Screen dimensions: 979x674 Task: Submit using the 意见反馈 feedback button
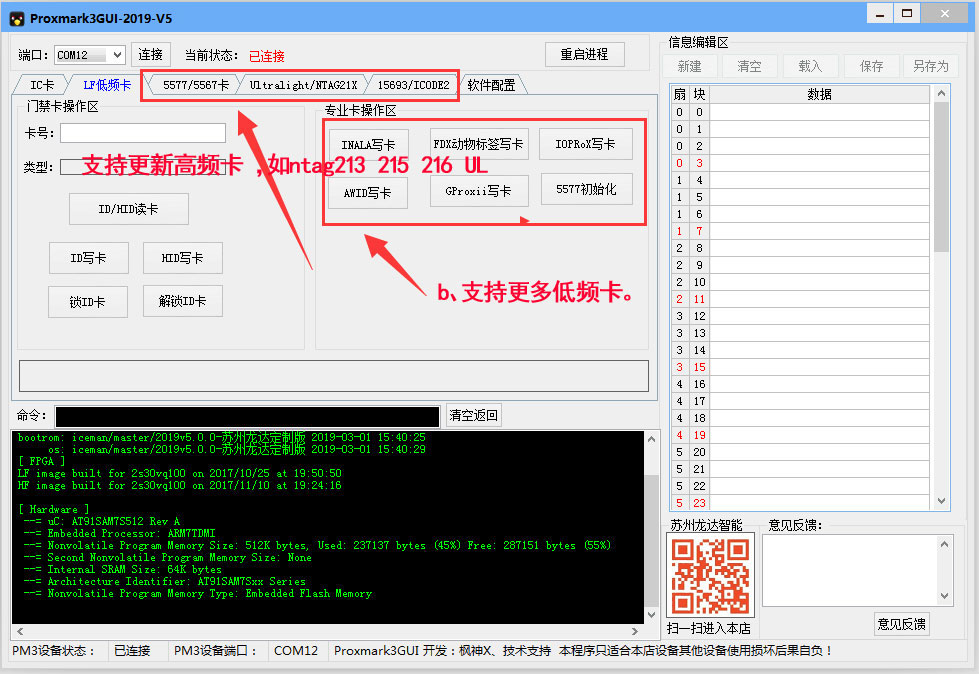900,624
